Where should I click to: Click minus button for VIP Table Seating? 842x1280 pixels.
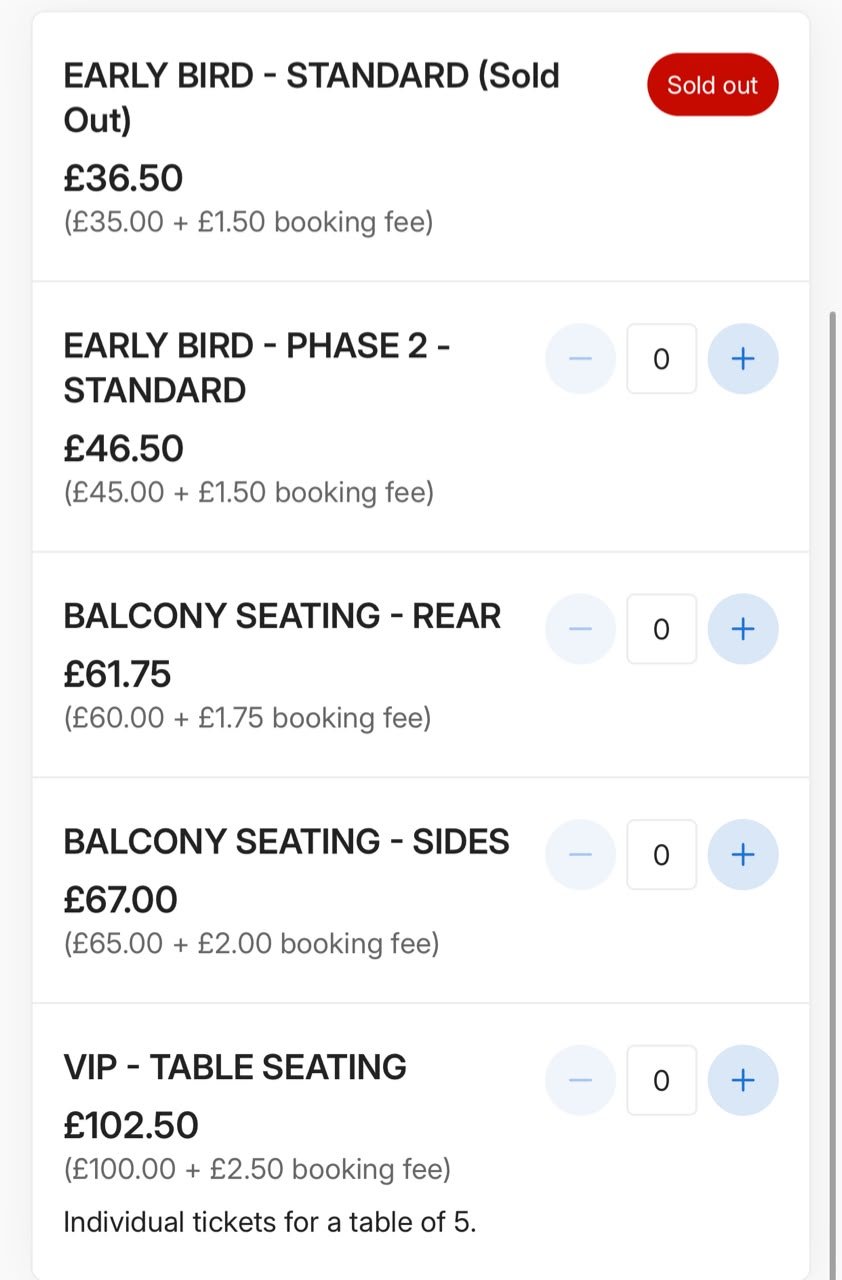(x=580, y=1080)
